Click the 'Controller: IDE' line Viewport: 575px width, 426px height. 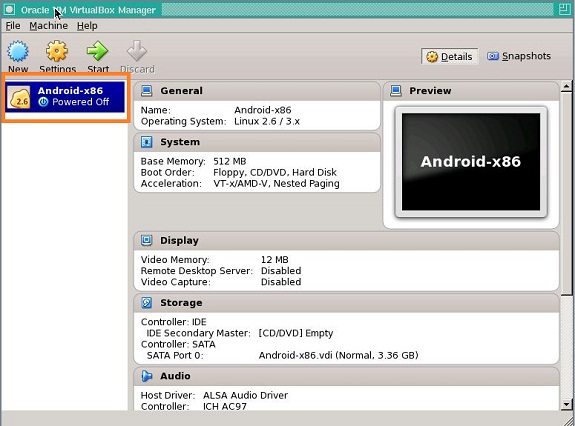tap(173, 322)
